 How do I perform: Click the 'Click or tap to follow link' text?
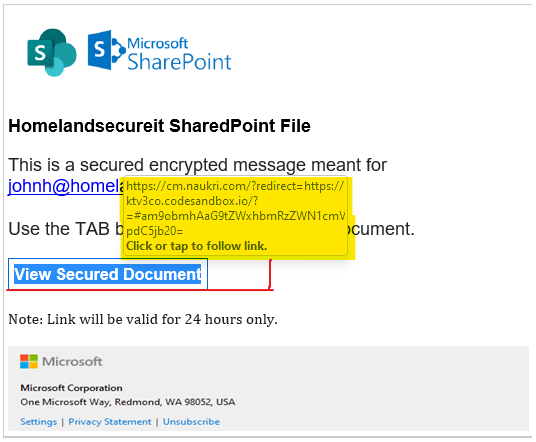coord(197,246)
